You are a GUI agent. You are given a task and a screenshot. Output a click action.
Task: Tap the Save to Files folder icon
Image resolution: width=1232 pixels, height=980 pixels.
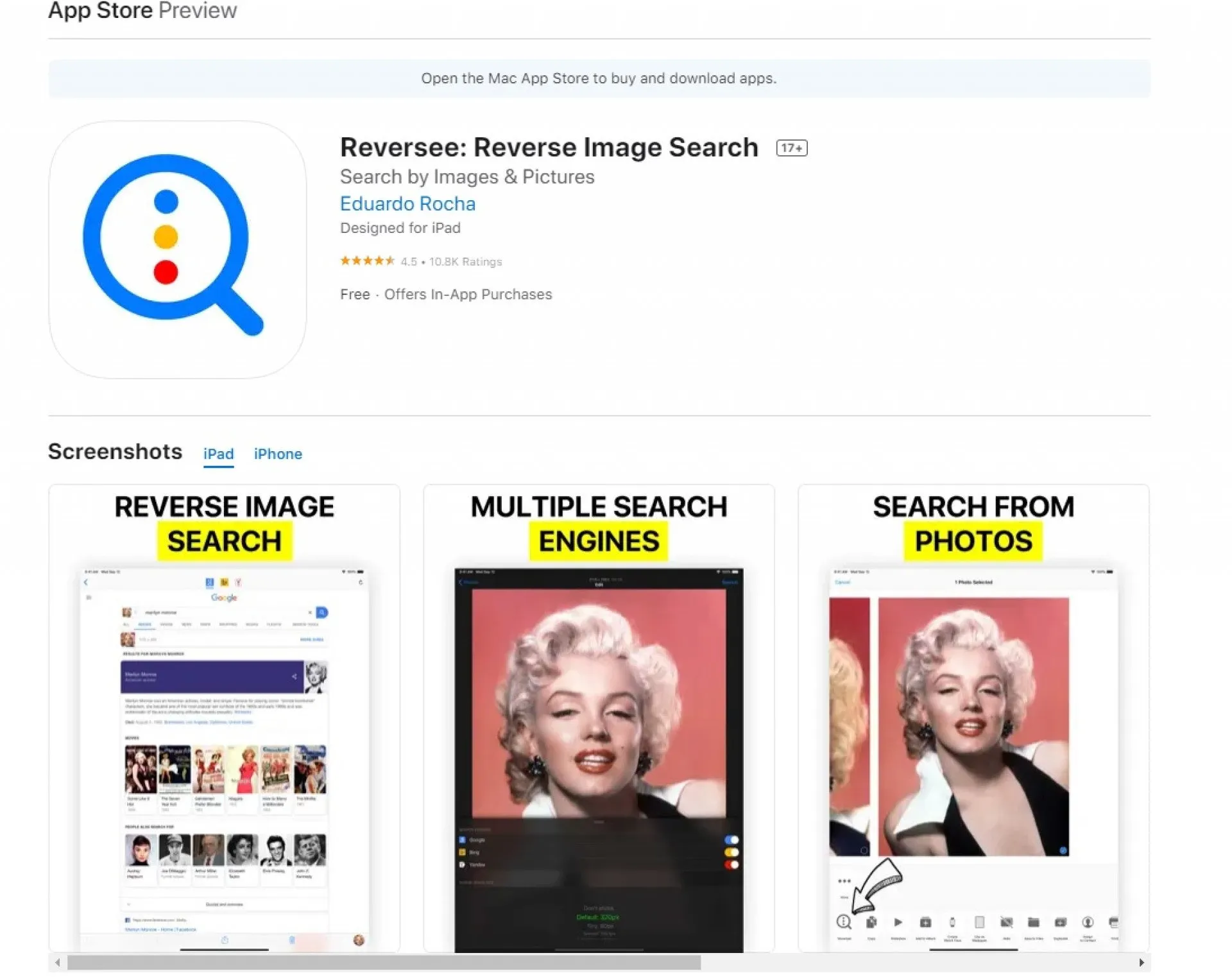pos(1033,922)
